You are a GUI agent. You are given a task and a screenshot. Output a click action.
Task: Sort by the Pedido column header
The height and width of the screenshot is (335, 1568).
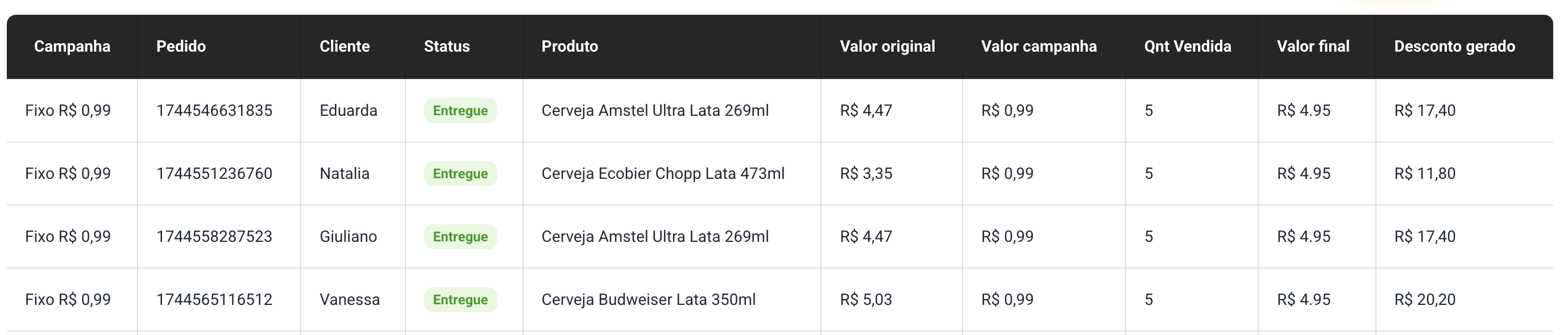181,46
